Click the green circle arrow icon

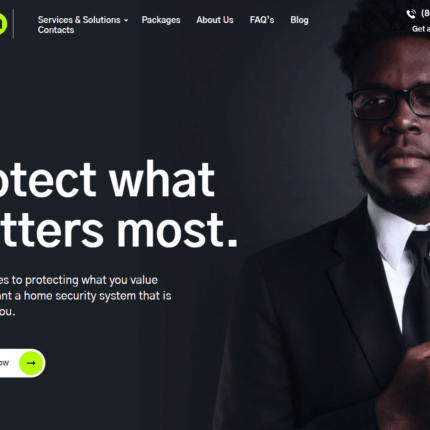point(31,363)
